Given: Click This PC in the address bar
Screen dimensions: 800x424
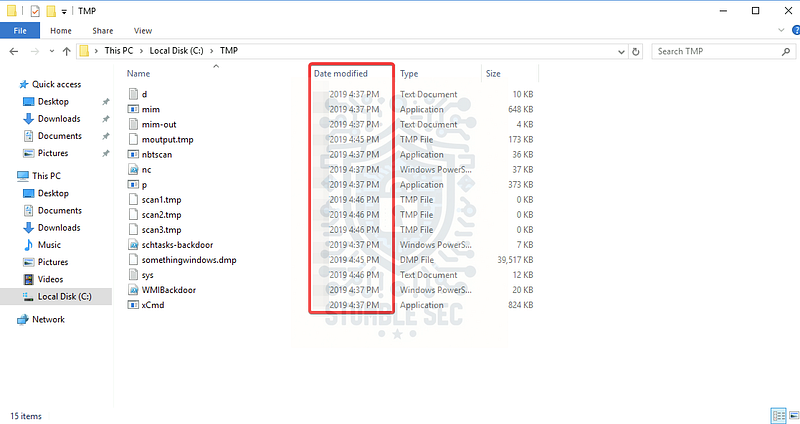Looking at the screenshot, I should [x=118, y=51].
